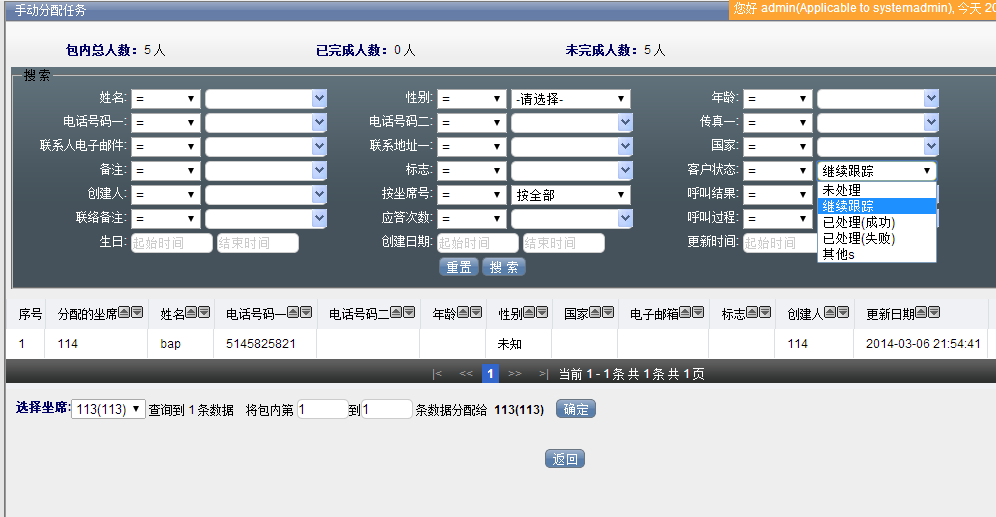Go to the next page arrow in pagination
The image size is (996, 517).
click(x=515, y=374)
